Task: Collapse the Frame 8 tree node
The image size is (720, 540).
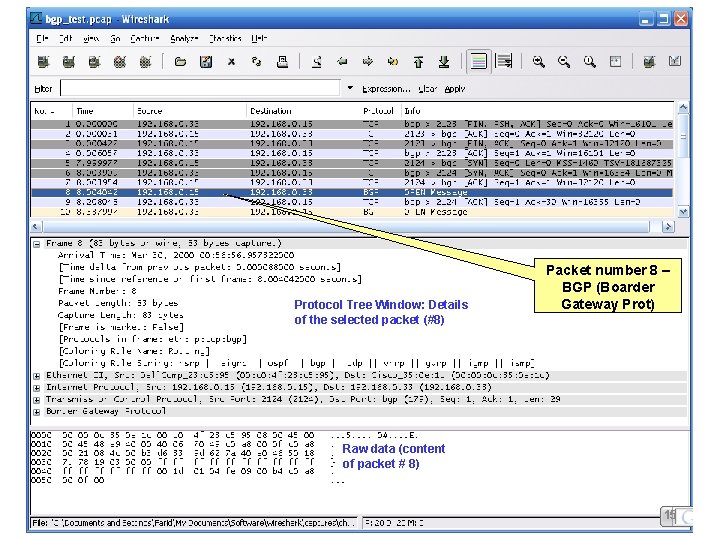Action: [x=37, y=244]
